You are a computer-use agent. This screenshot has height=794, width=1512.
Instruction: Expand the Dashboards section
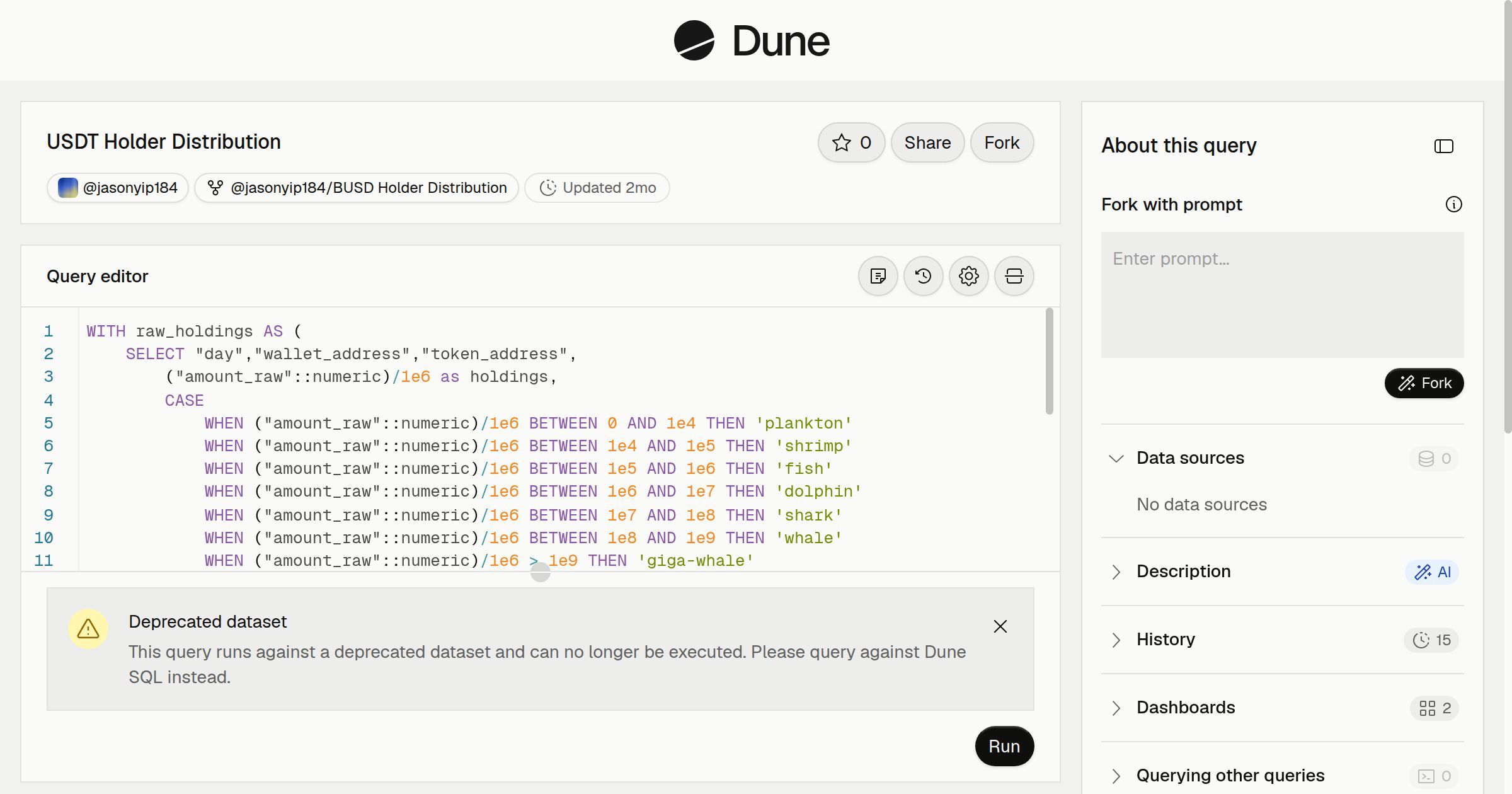pyautogui.click(x=1116, y=708)
